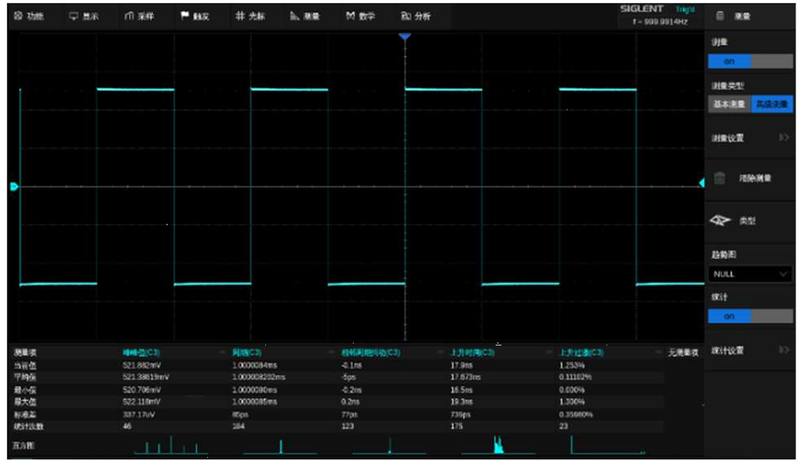The image size is (800, 465).
Task: Click current overshoot value 1.253%
Action: pyautogui.click(x=572, y=365)
